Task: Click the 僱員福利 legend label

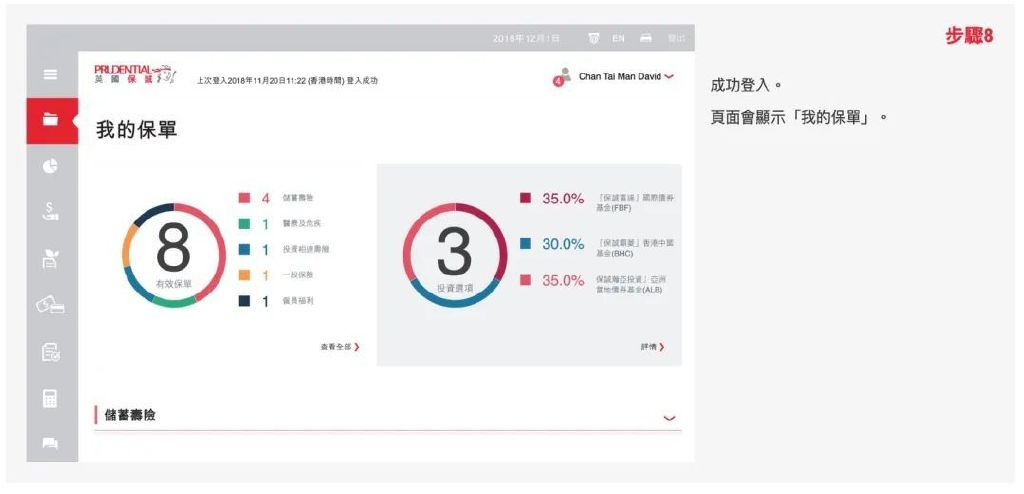Action: tap(298, 301)
